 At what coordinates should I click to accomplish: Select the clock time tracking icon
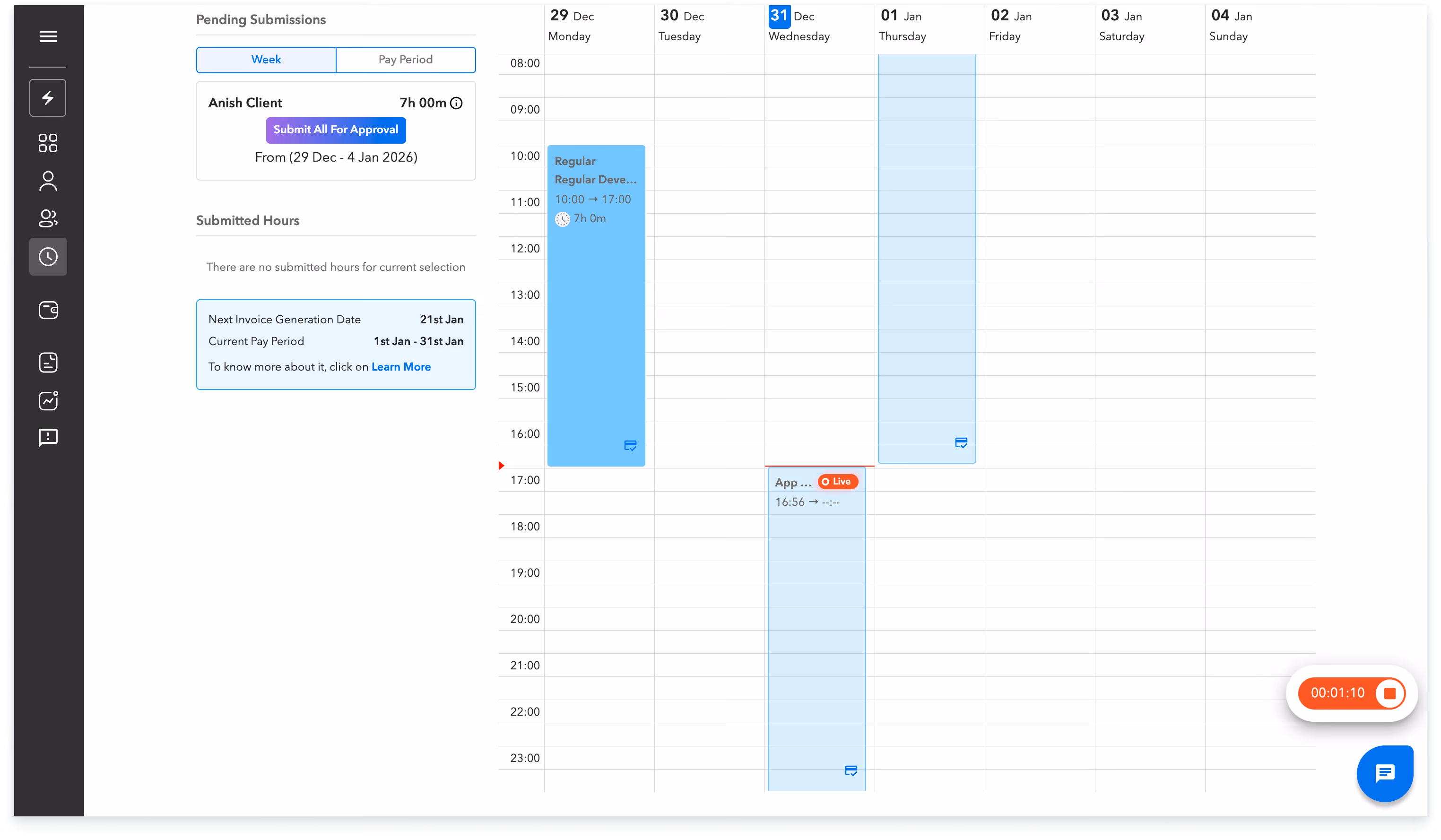pyautogui.click(x=48, y=257)
